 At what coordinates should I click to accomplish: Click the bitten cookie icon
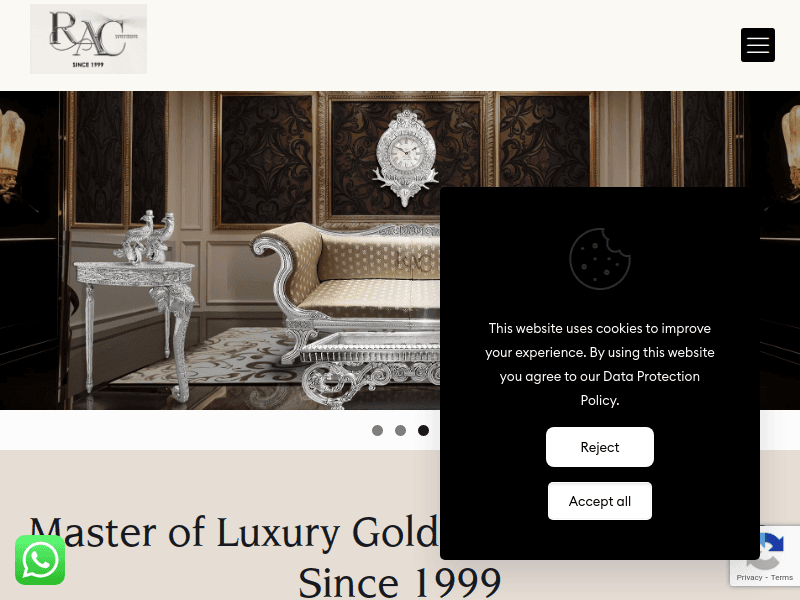pyautogui.click(x=600, y=259)
